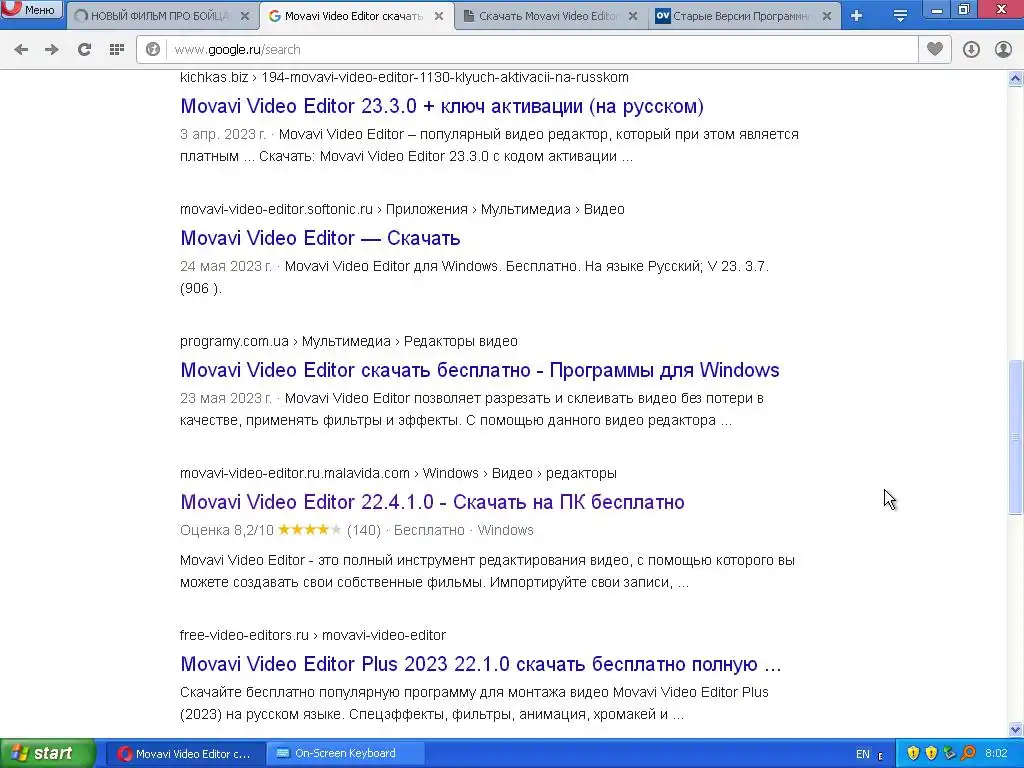Go back to previous page
The image size is (1024, 768).
click(x=21, y=50)
